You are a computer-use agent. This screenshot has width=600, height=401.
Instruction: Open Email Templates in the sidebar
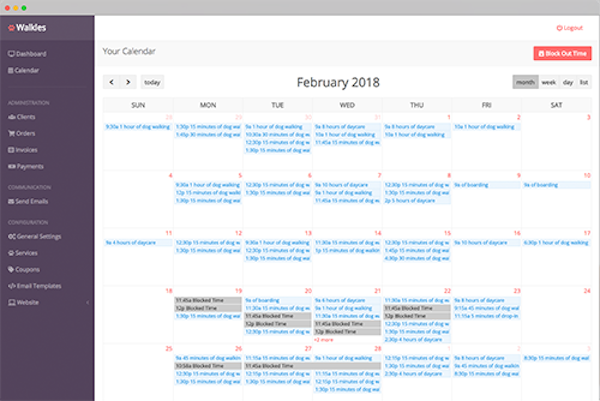(x=35, y=286)
